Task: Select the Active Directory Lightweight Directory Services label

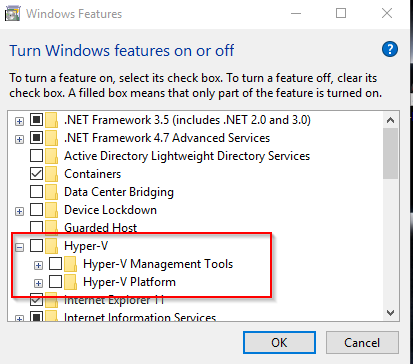Action: pyautogui.click(x=187, y=156)
